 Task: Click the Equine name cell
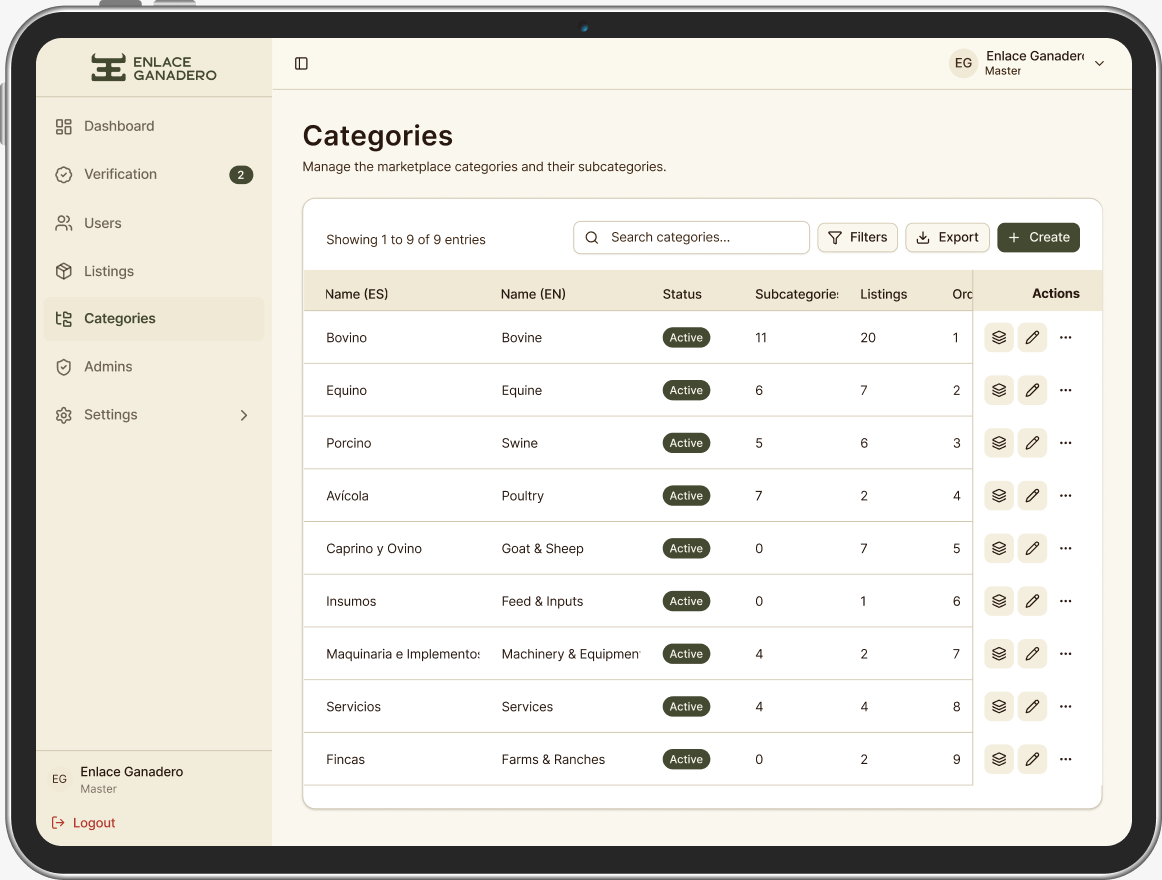522,391
